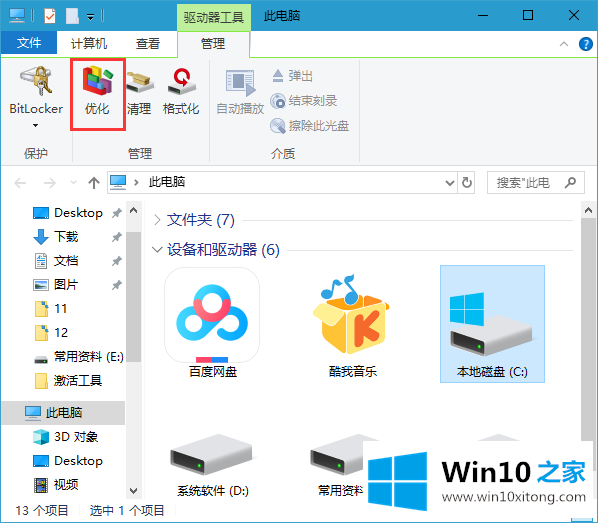Select 此电脑 (This PC) in the sidebar
The image size is (598, 523).
pyautogui.click(x=63, y=412)
